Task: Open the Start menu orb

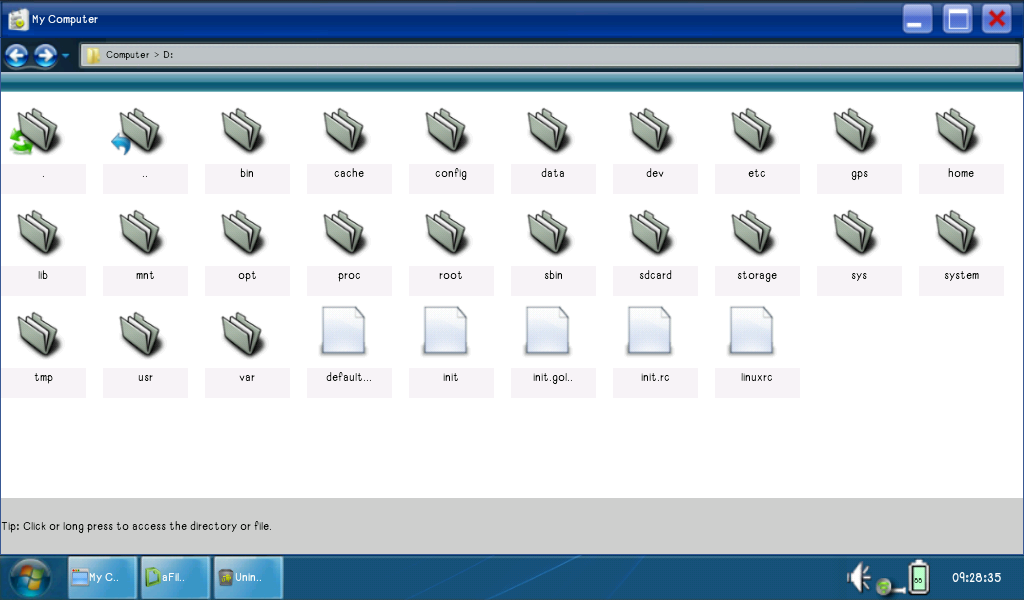Action: click(29, 578)
